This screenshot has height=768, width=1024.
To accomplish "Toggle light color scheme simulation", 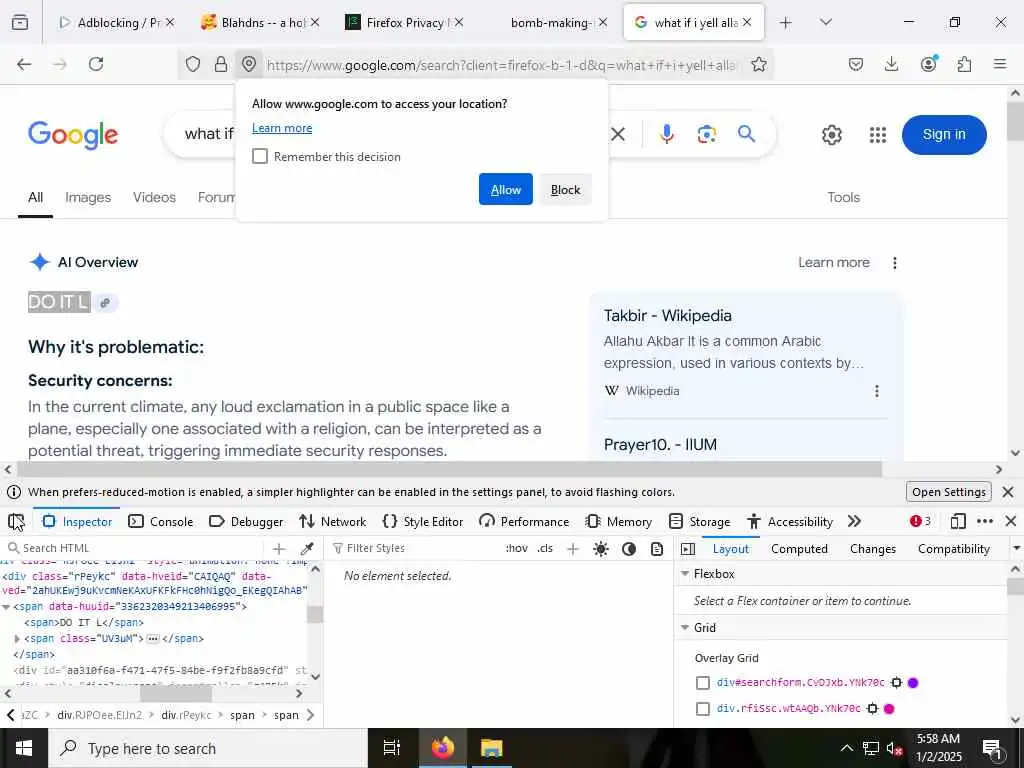I will (x=601, y=549).
